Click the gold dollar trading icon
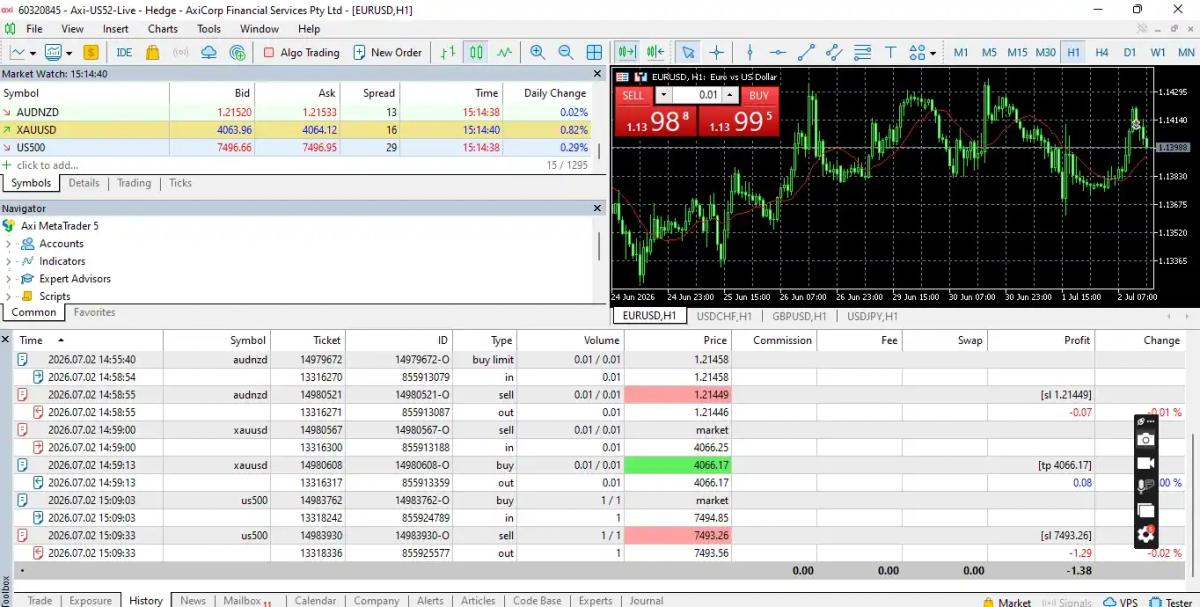Viewport: 1200px width, 607px height. click(91, 52)
